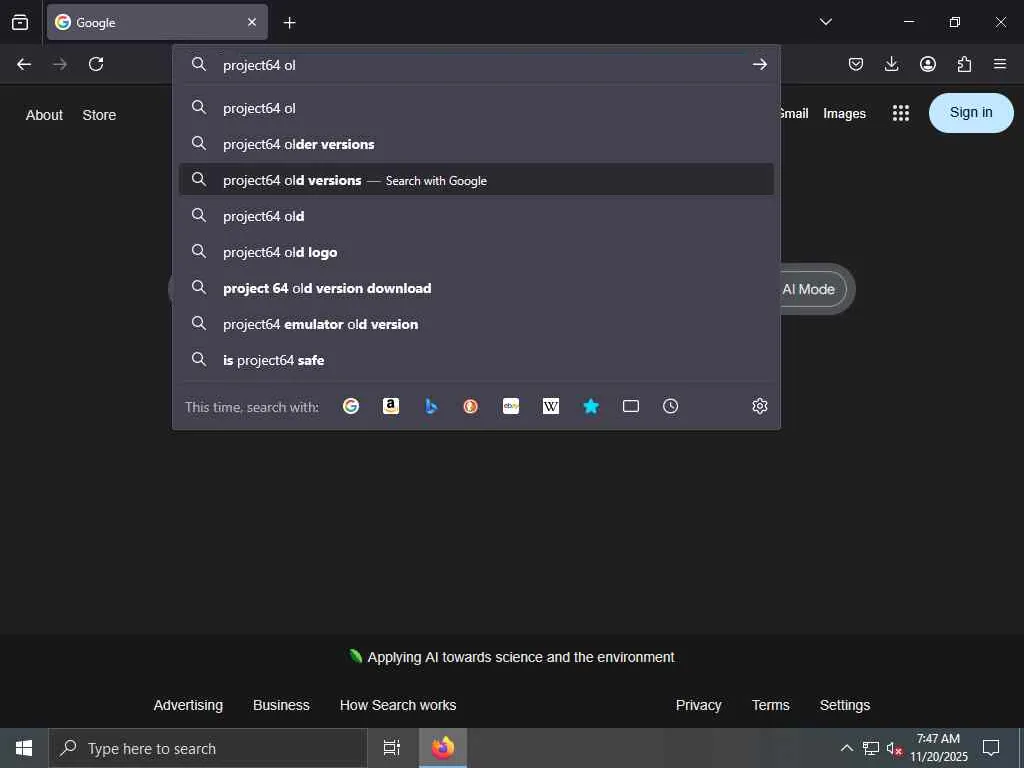Open the Firefox account menu
The height and width of the screenshot is (768, 1024).
pyautogui.click(x=928, y=64)
